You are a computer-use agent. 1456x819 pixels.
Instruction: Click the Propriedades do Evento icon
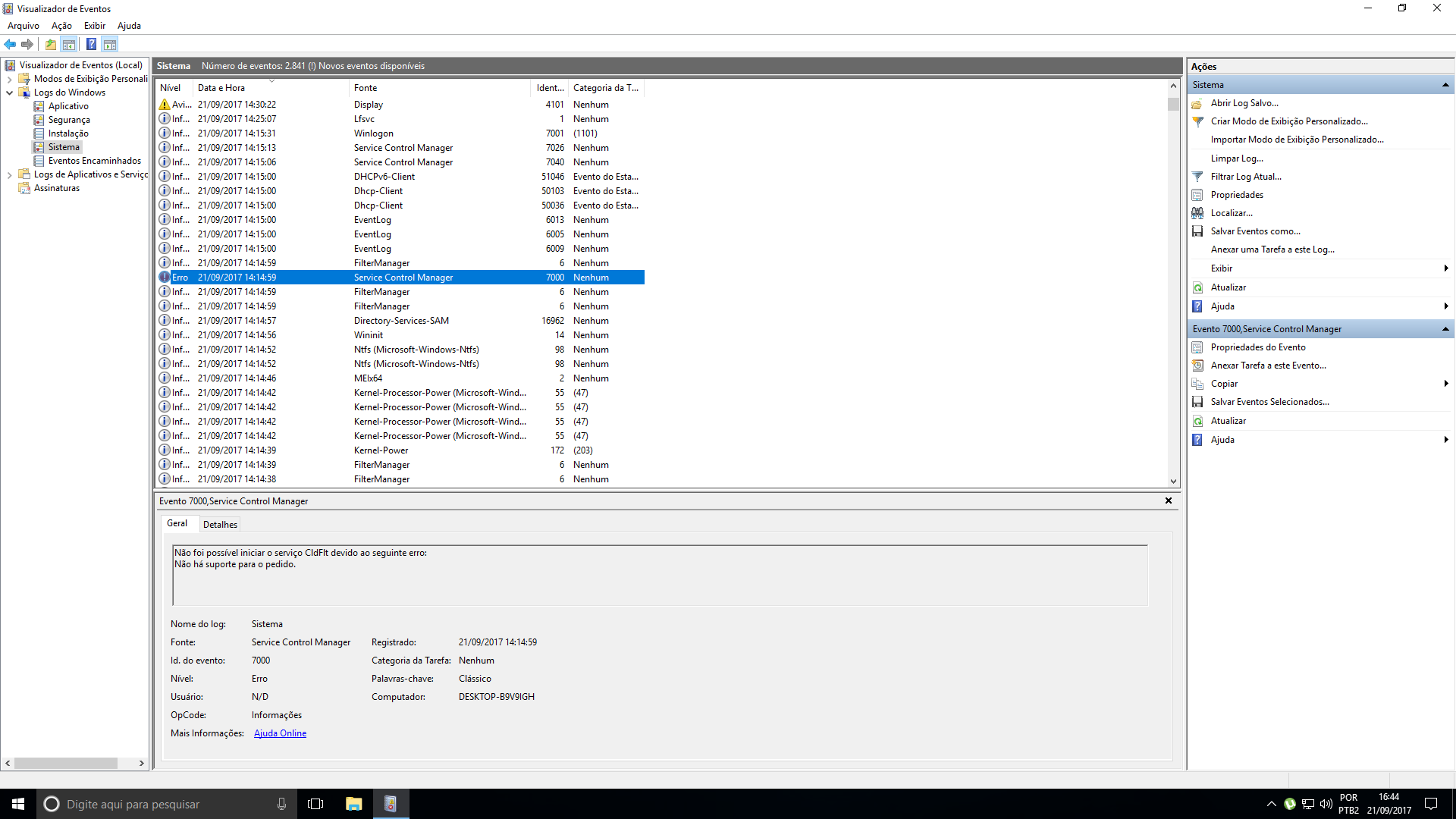1197,347
